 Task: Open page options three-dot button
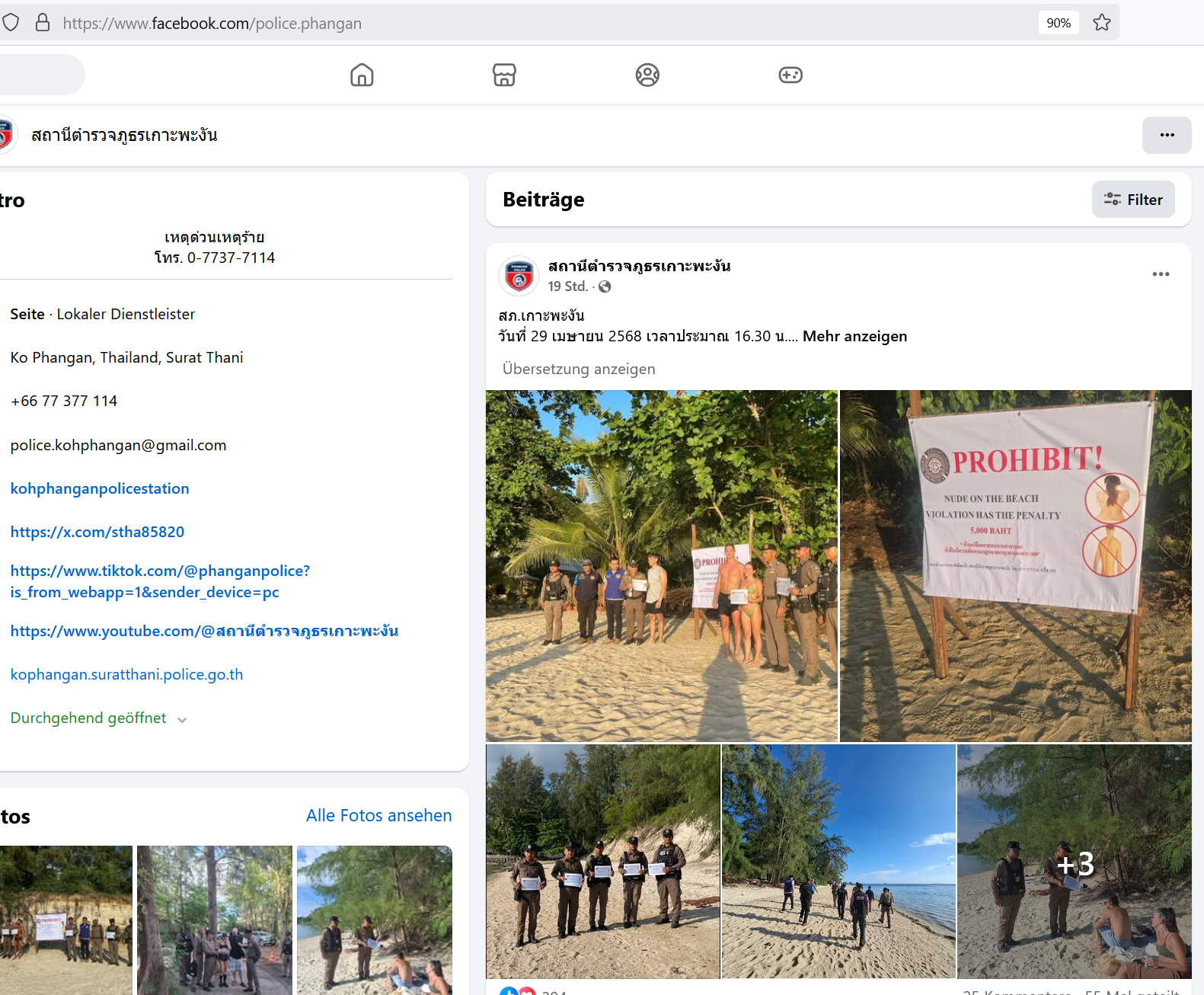(1166, 135)
